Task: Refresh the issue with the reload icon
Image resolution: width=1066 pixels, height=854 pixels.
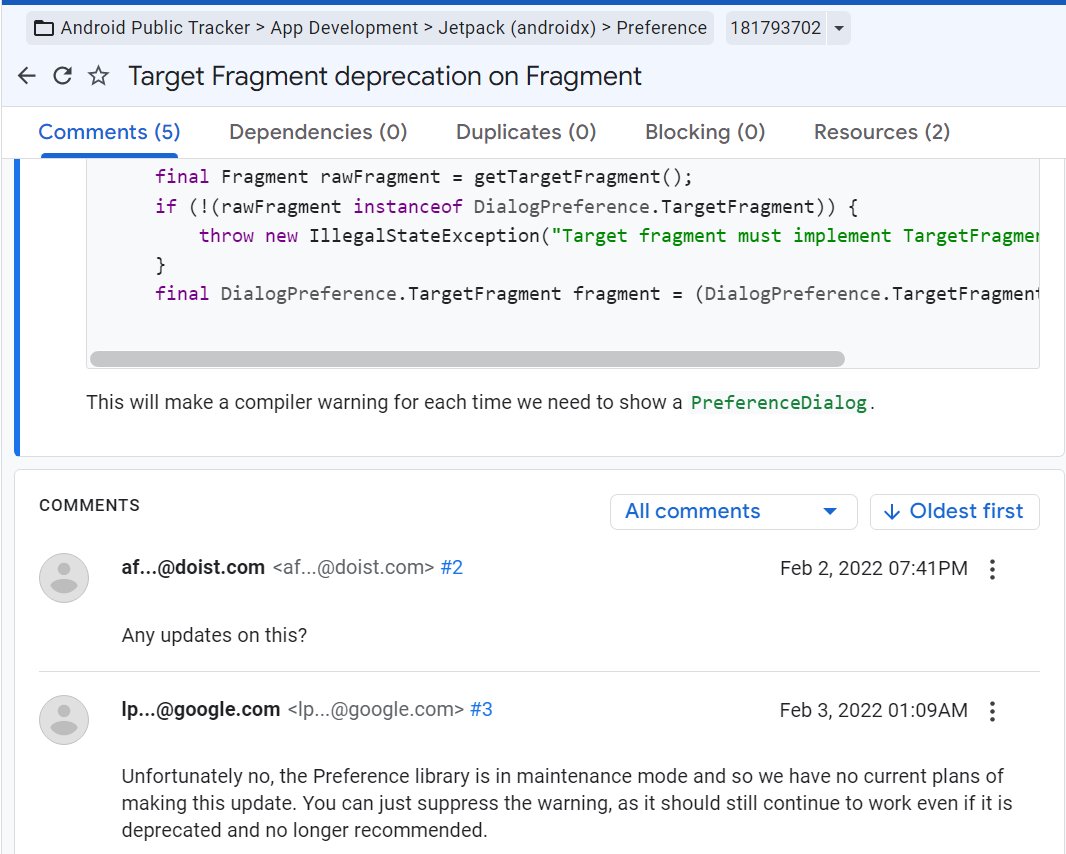Action: point(63,75)
